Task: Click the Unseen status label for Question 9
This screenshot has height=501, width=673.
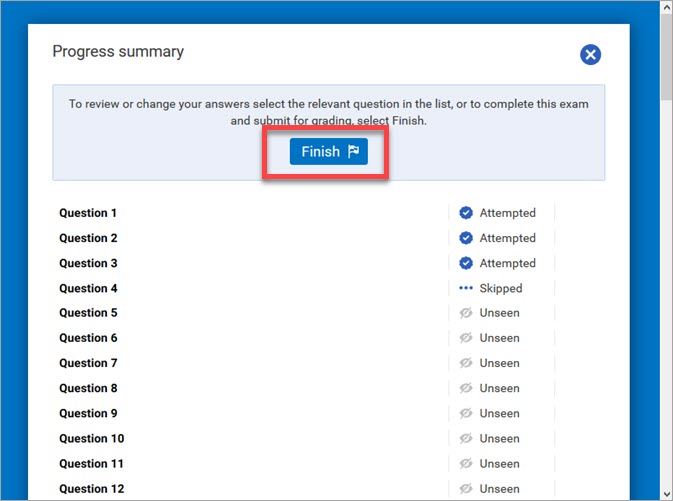Action: point(499,413)
